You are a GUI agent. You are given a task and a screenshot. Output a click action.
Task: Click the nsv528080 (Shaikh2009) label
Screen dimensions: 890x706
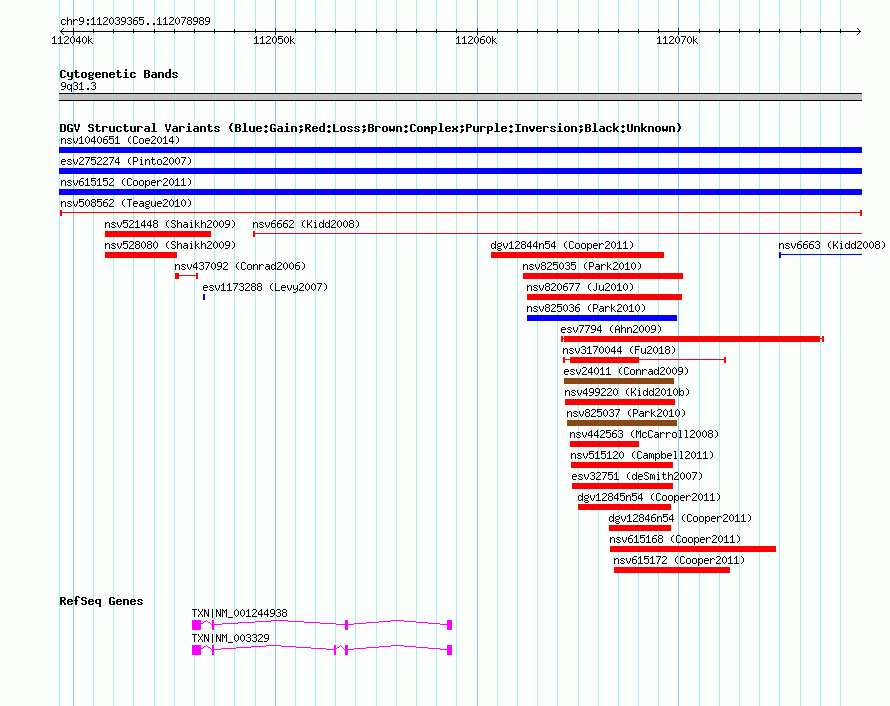coord(170,245)
